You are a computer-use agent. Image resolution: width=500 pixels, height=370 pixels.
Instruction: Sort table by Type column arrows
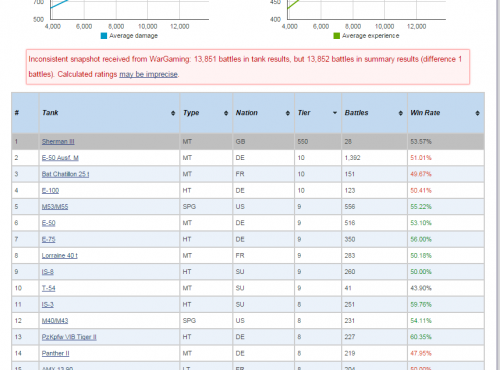tap(226, 113)
